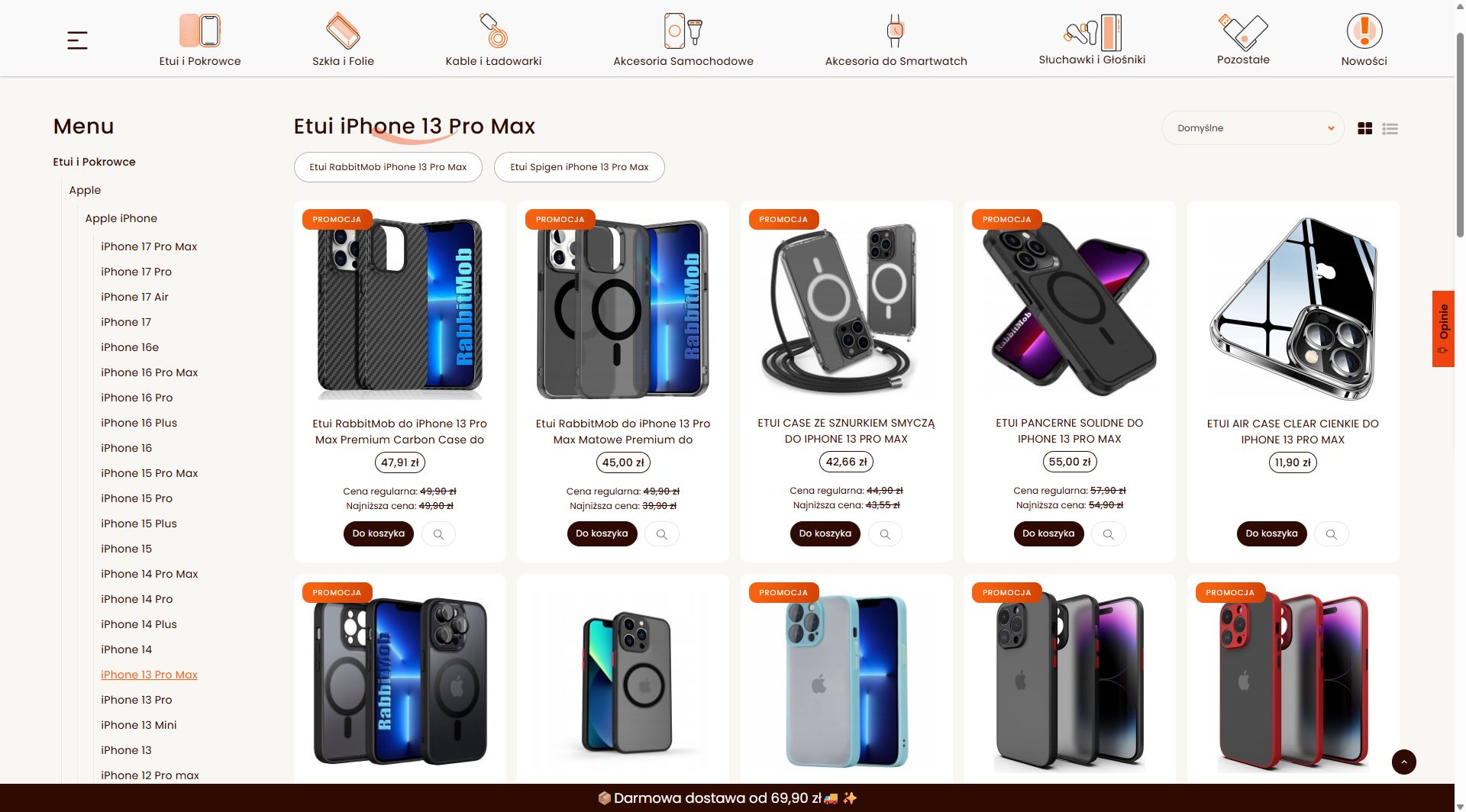
Task: Add Air Case Clear to cart
Action: click(x=1271, y=533)
